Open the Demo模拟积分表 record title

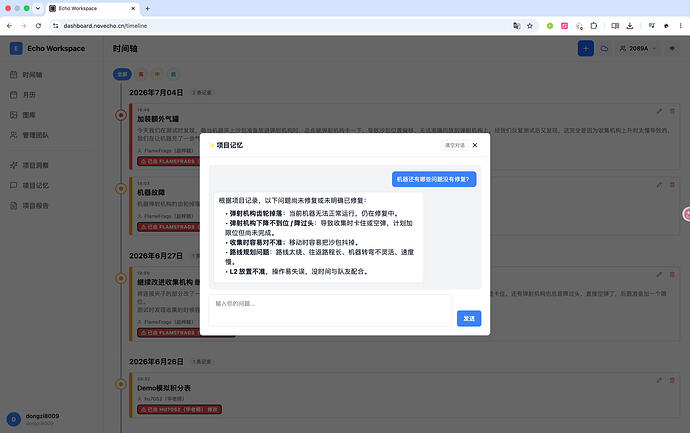coord(164,388)
